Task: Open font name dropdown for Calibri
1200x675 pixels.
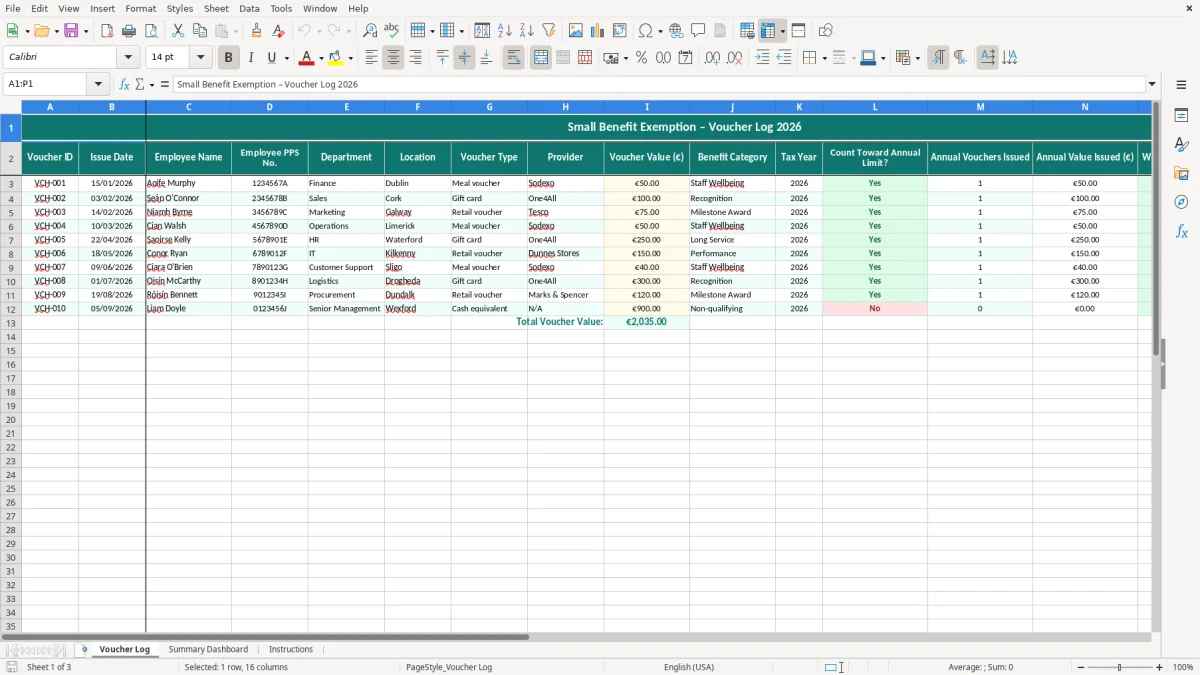Action: tap(129, 58)
